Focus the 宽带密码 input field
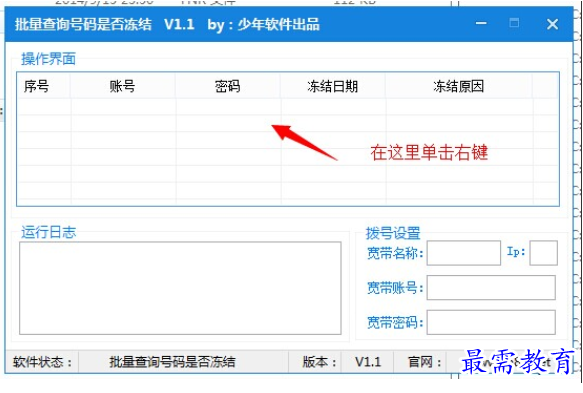The width and height of the screenshot is (583, 393). (x=491, y=322)
